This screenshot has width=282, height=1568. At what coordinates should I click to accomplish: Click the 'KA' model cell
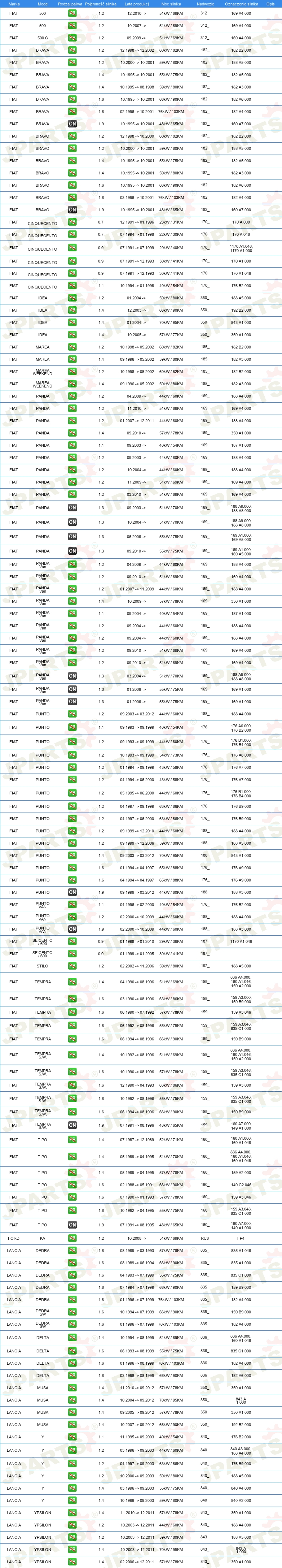tap(43, 1239)
